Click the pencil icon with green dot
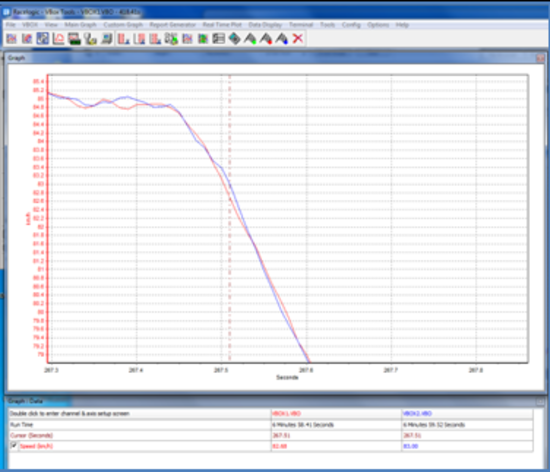This screenshot has width=550, height=472. point(250,38)
